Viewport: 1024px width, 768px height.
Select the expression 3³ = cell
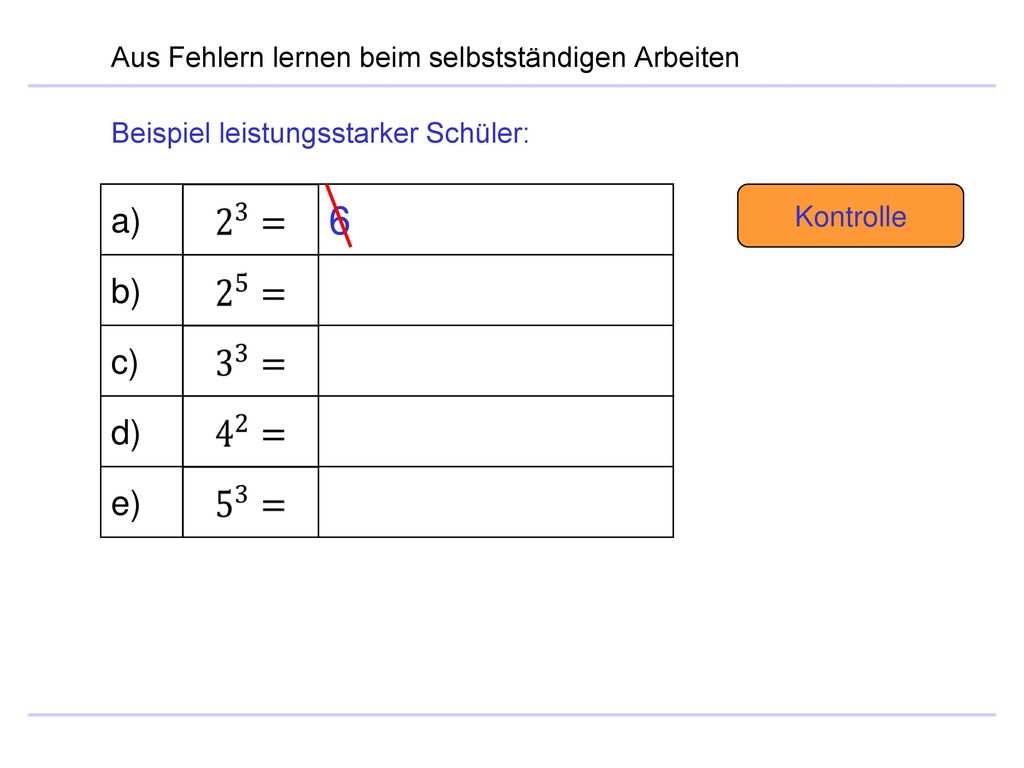(251, 360)
